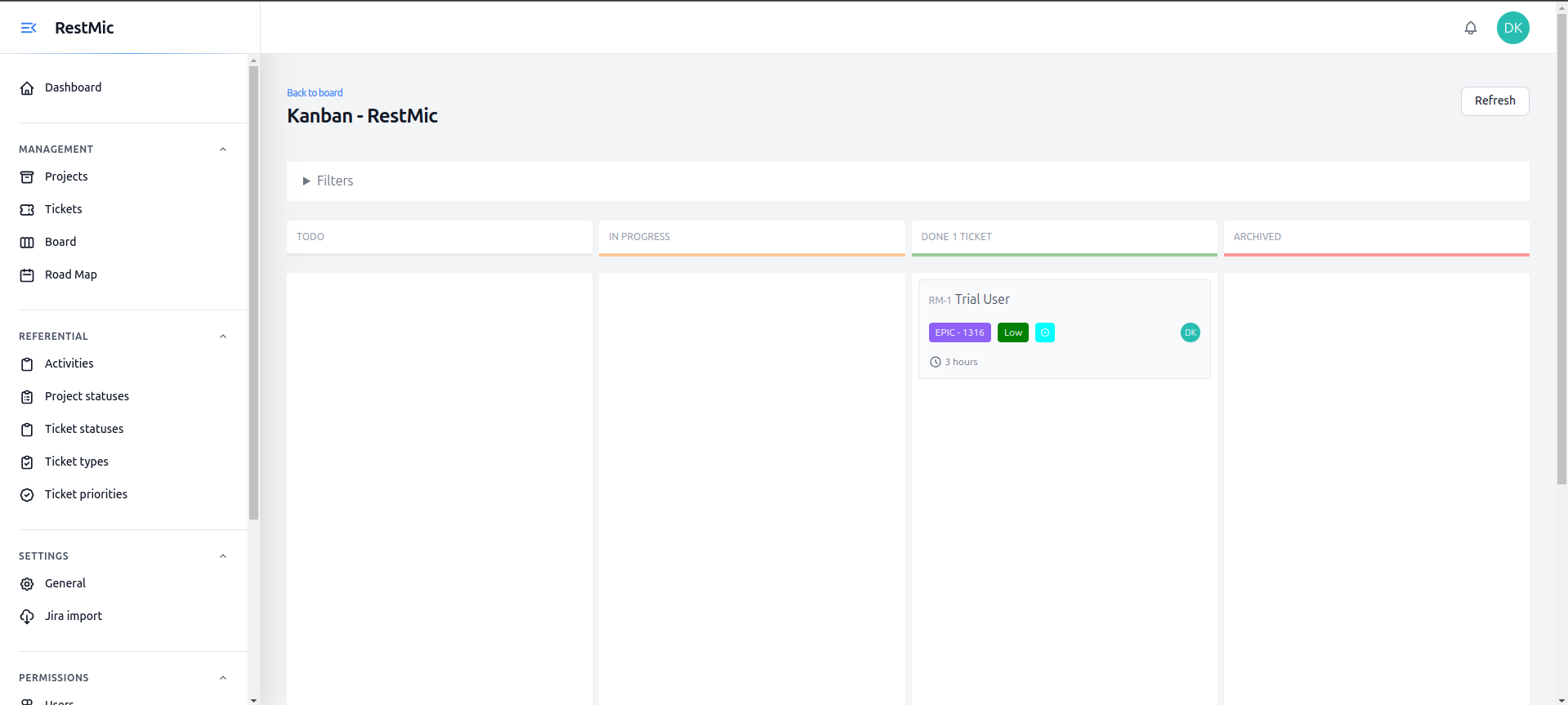Viewport: 1568px width, 705px height.
Task: Click the DK assignee avatar on the ticket card
Action: point(1191,332)
